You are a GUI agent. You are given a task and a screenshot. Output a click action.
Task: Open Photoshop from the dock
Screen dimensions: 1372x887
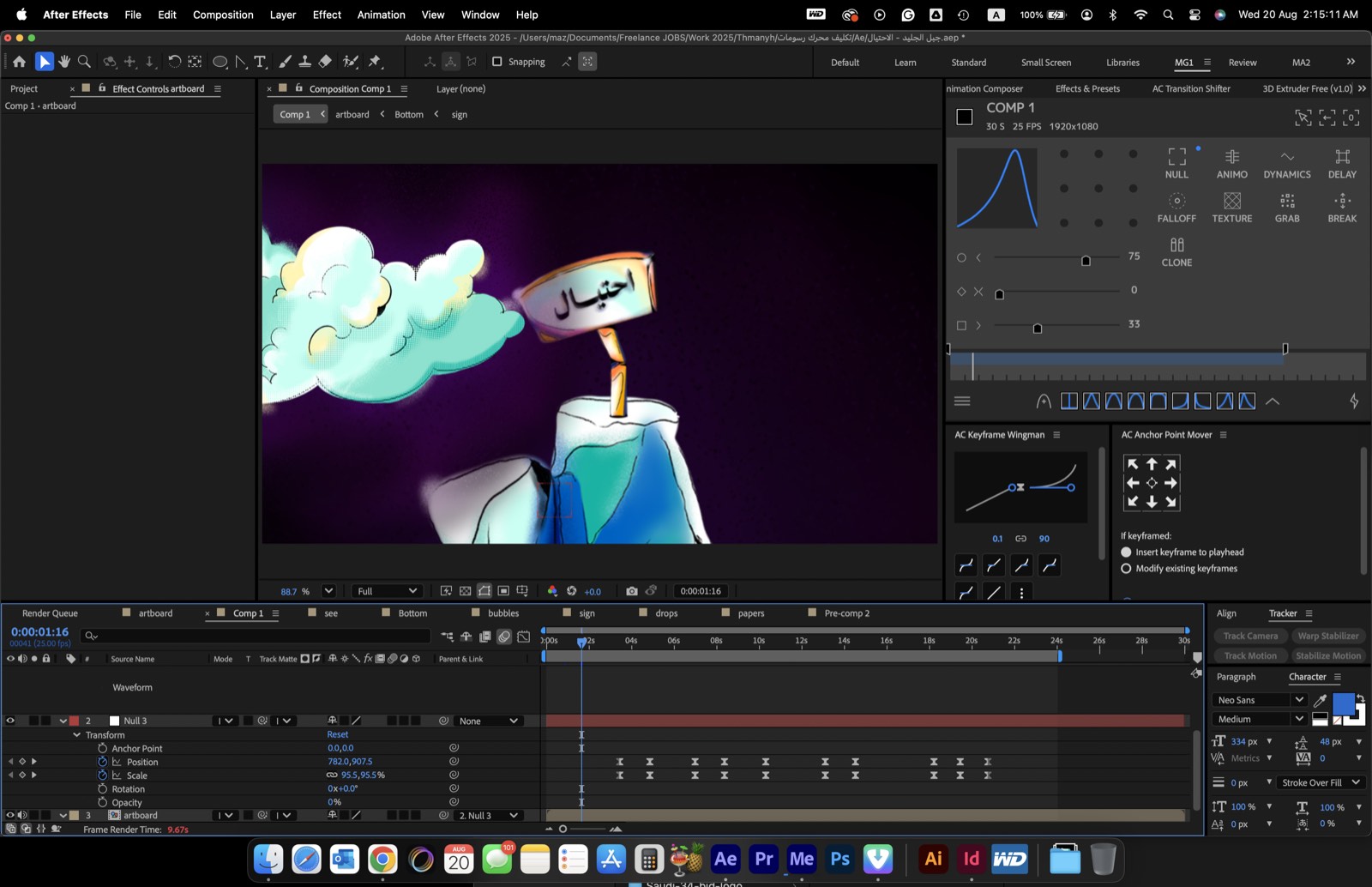coord(840,859)
